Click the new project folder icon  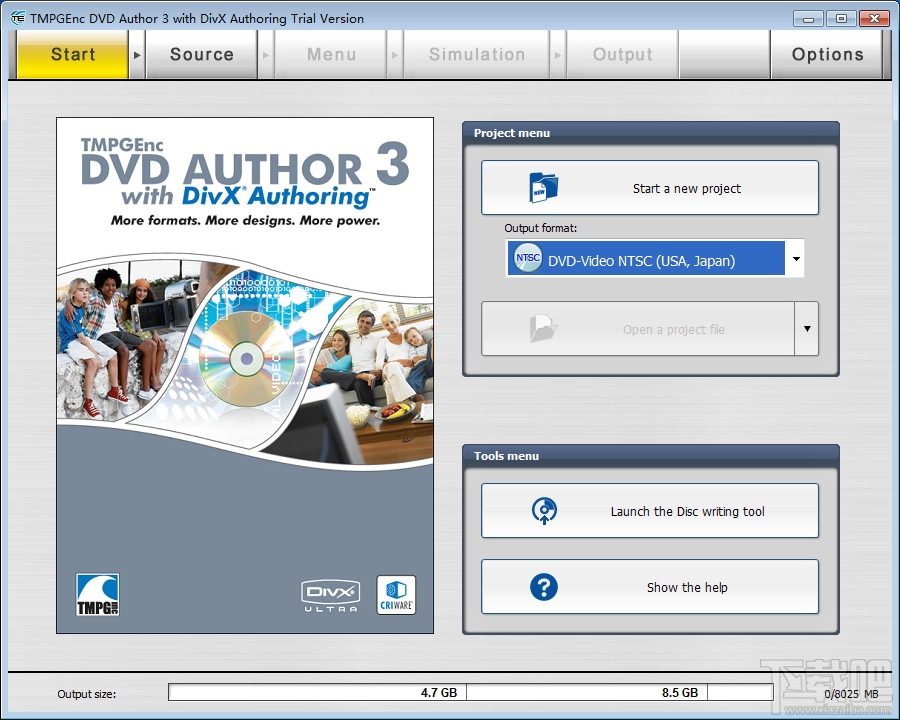pyautogui.click(x=543, y=188)
